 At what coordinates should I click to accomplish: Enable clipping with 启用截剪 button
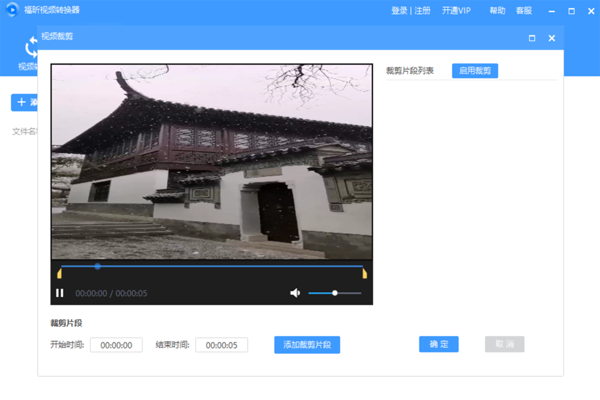(x=475, y=71)
